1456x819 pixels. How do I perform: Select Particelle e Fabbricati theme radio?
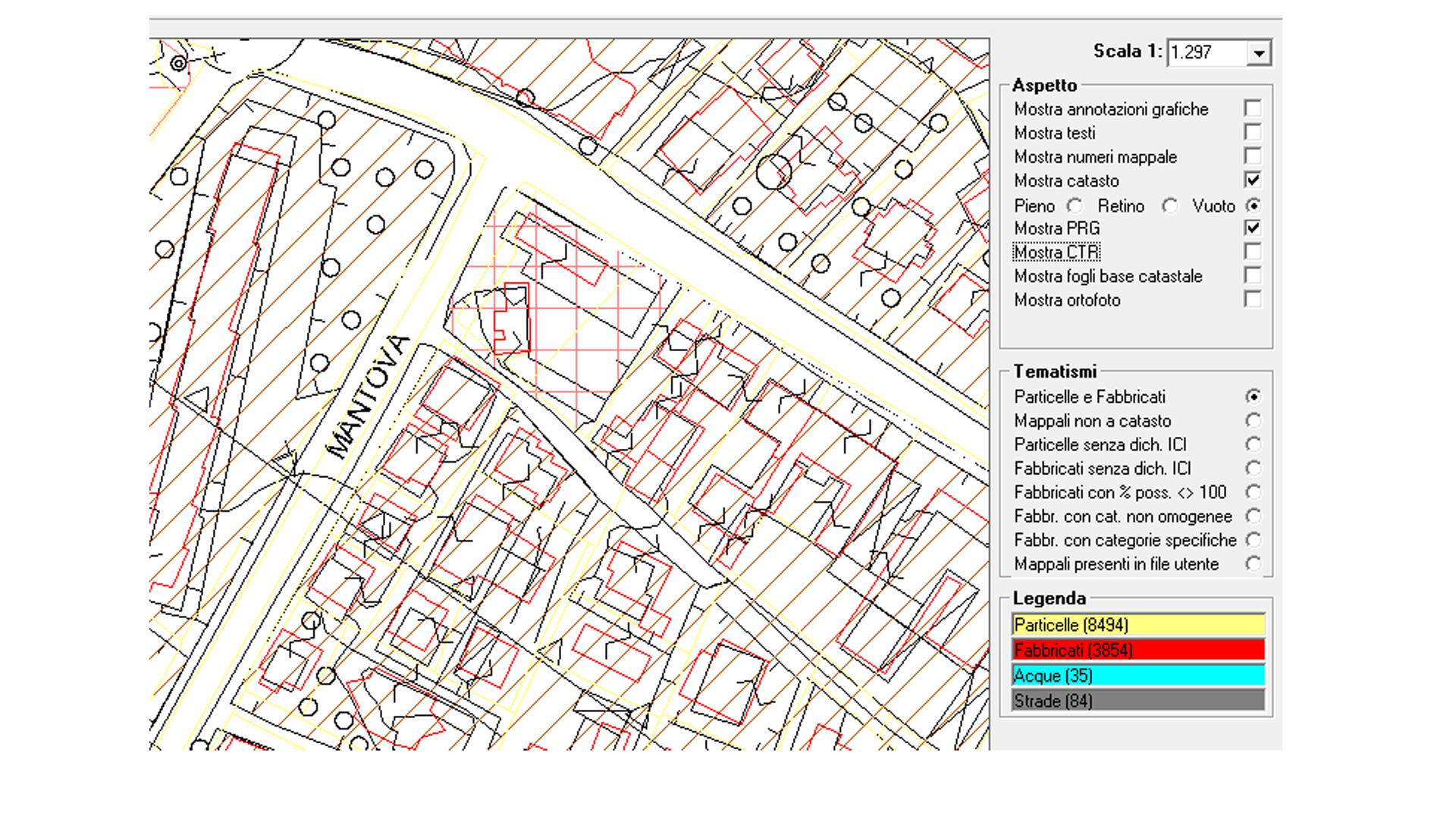click(x=1254, y=397)
